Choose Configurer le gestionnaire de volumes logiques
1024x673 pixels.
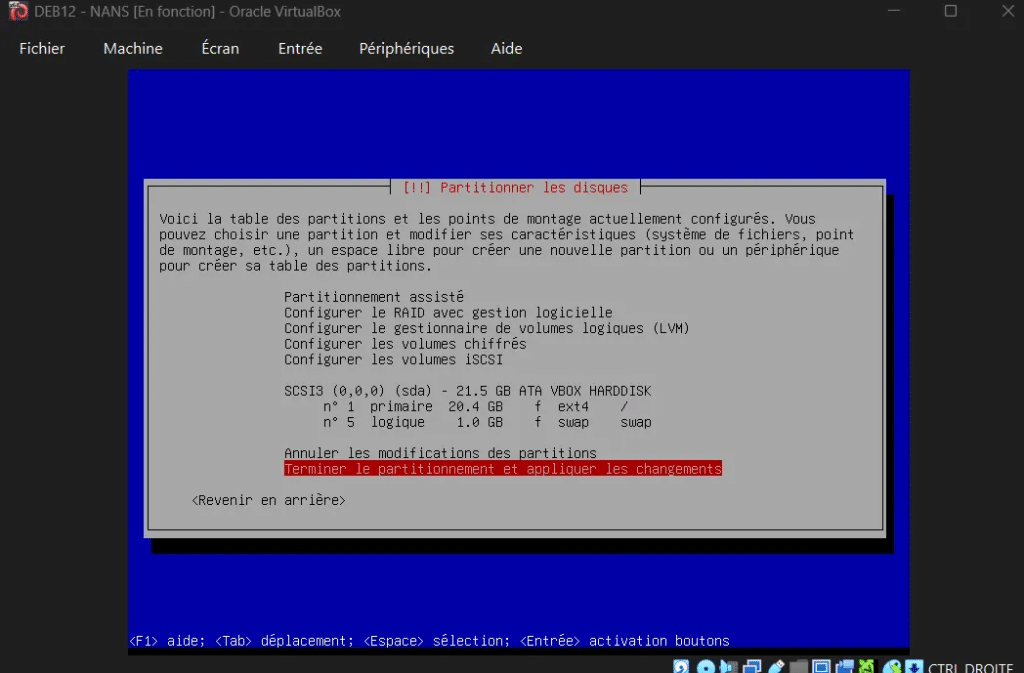click(486, 328)
